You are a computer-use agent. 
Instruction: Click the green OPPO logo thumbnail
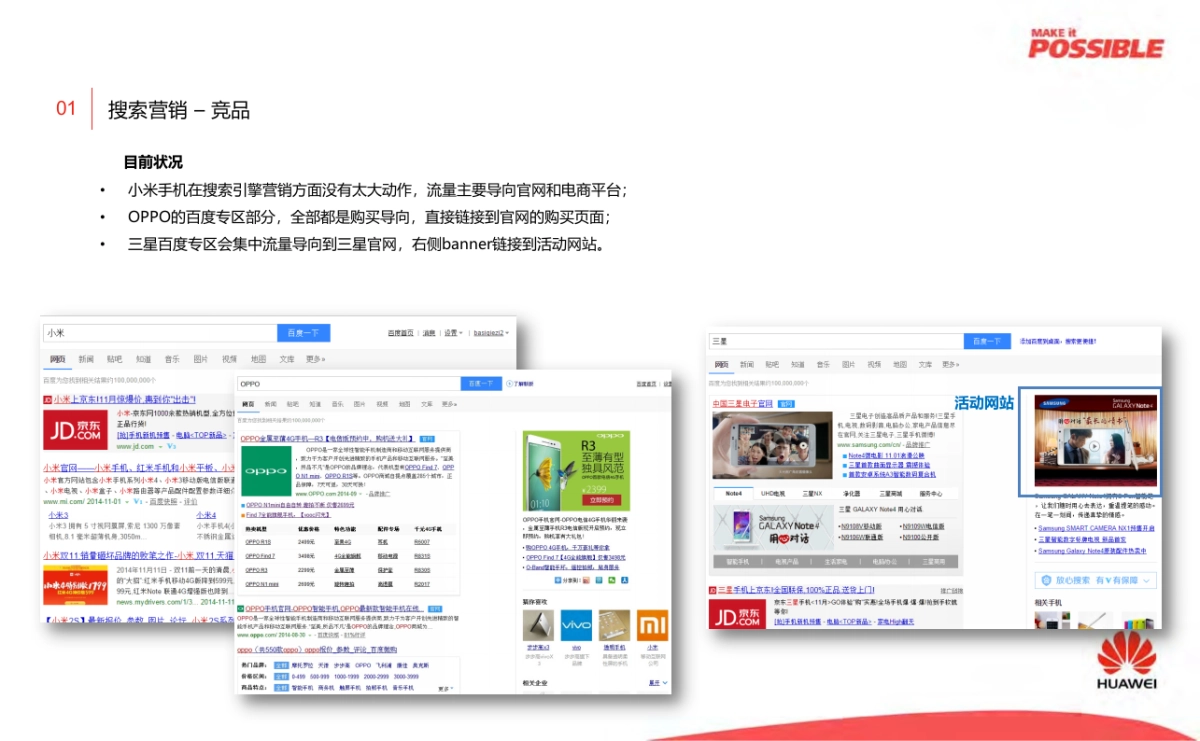click(x=265, y=471)
